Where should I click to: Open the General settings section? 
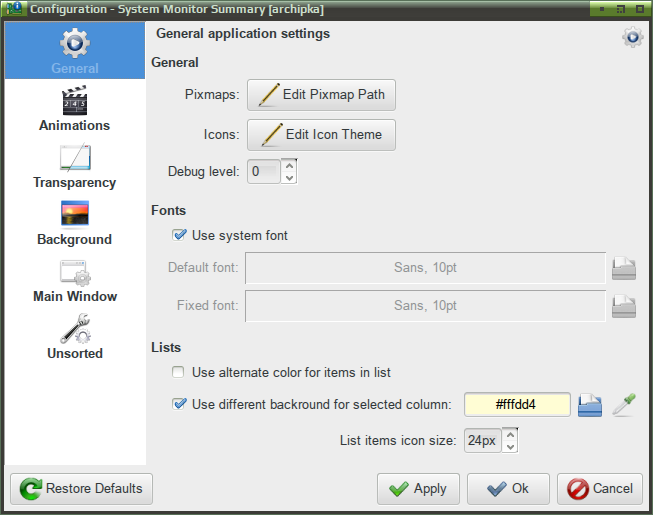click(x=75, y=51)
